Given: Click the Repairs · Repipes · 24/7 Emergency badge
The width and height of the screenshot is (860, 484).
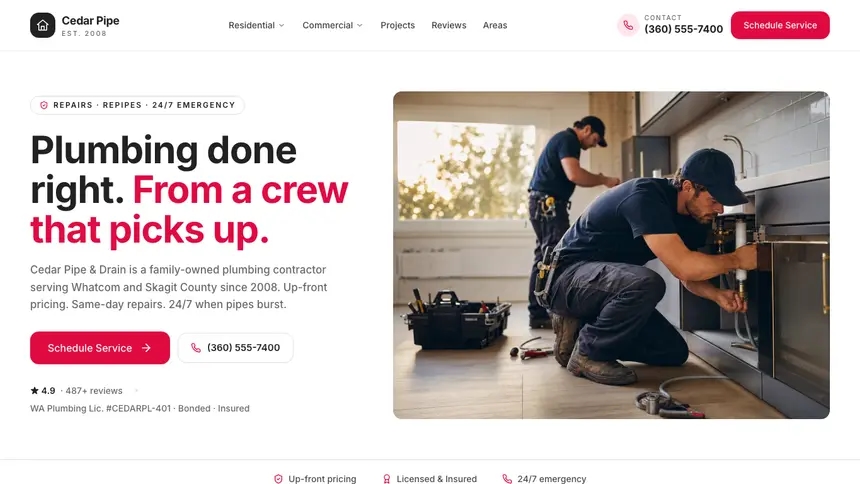Looking at the screenshot, I should point(137,105).
